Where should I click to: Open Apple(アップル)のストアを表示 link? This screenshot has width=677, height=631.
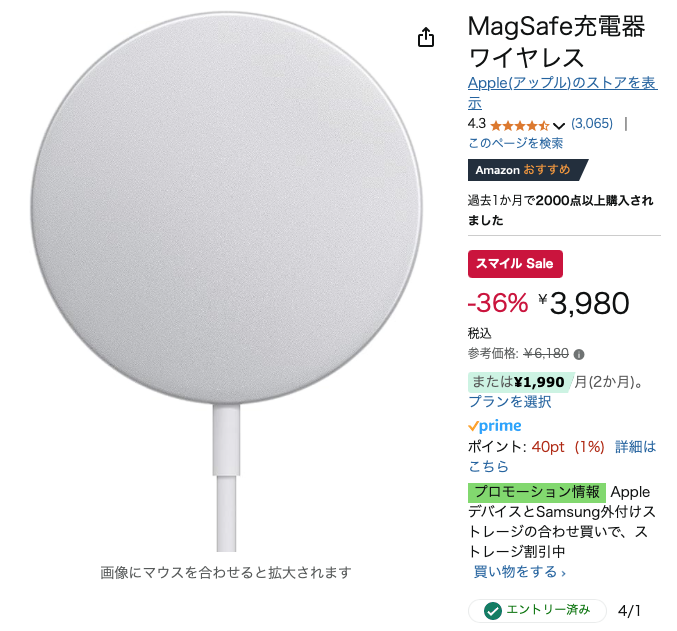(x=562, y=93)
